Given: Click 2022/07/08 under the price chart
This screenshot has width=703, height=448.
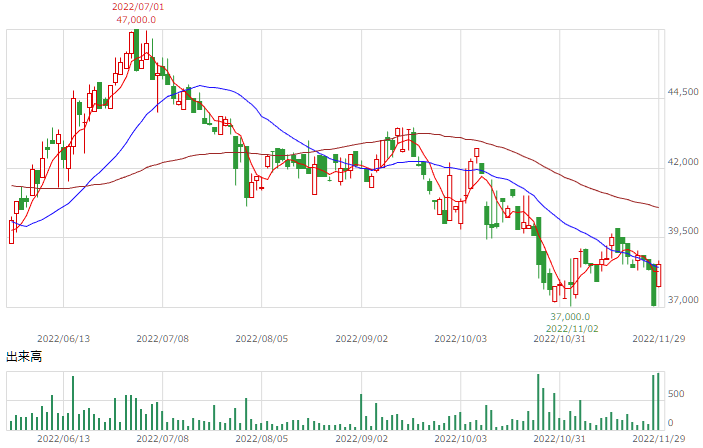Looking at the screenshot, I should [x=162, y=339].
